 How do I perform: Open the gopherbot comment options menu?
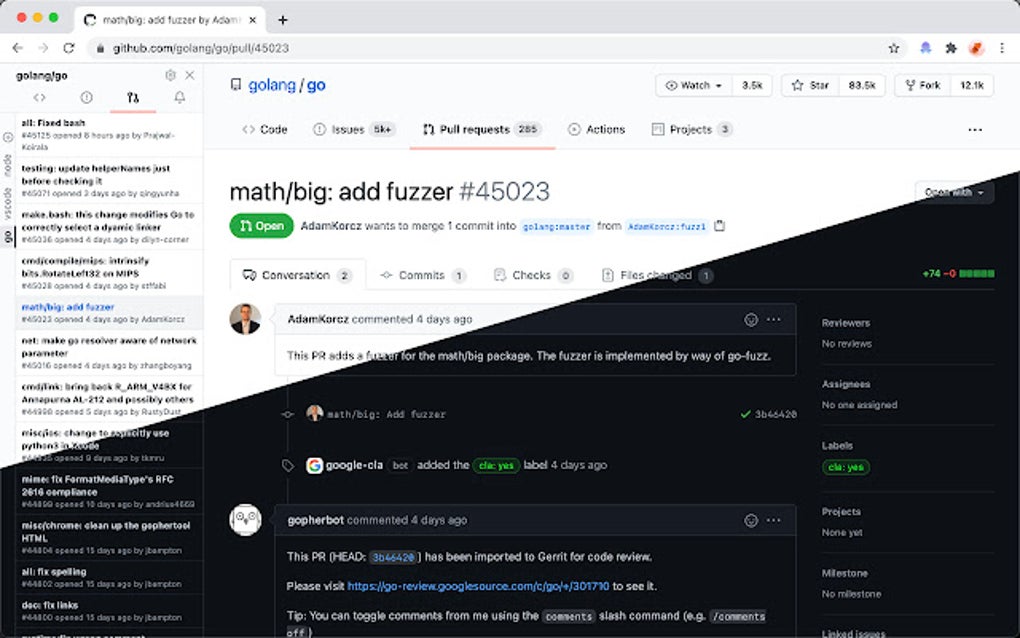pos(773,520)
